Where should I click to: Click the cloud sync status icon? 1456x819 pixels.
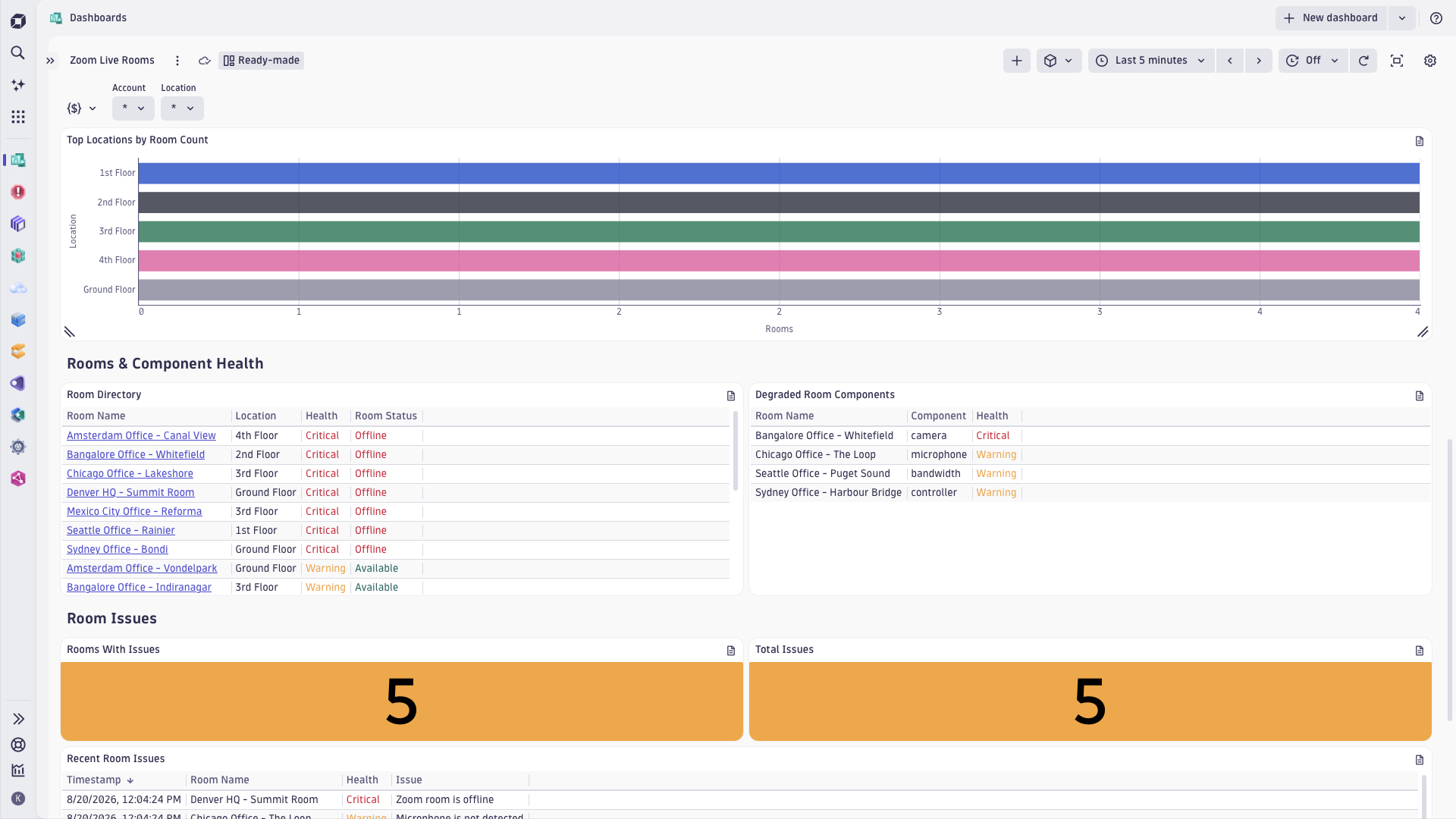pyautogui.click(x=205, y=61)
